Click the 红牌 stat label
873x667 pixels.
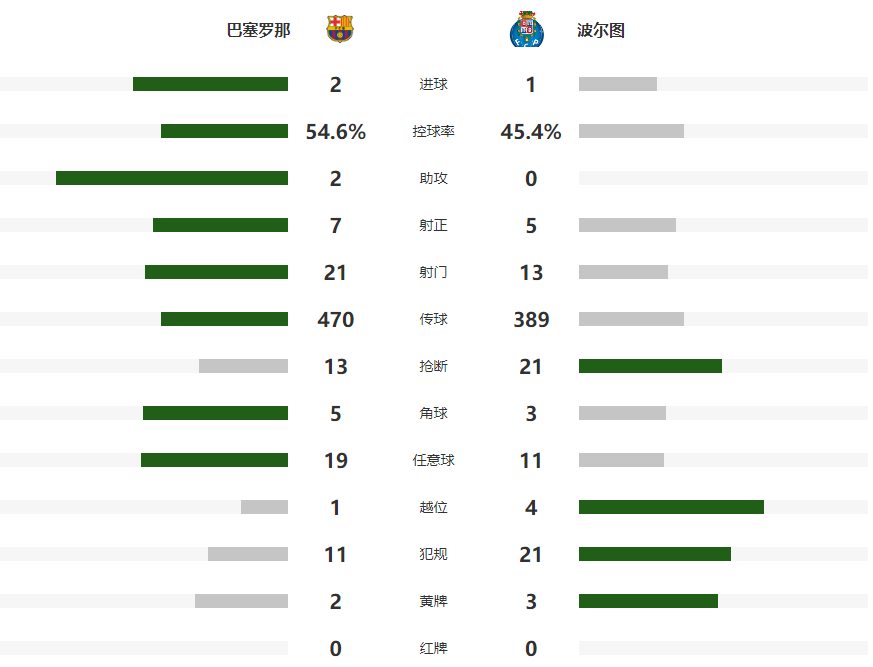point(433,648)
